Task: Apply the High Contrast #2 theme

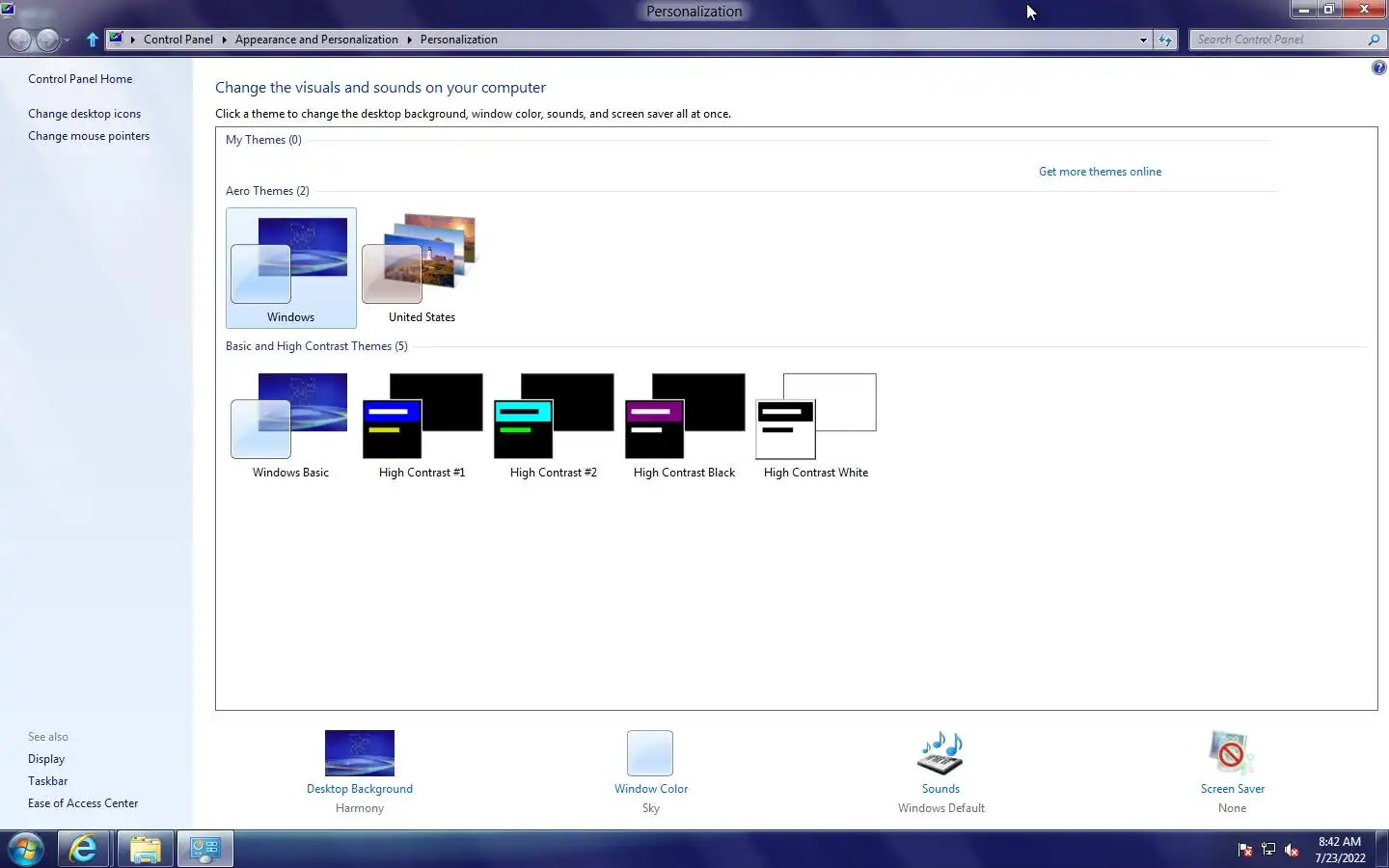Action: pyautogui.click(x=554, y=424)
